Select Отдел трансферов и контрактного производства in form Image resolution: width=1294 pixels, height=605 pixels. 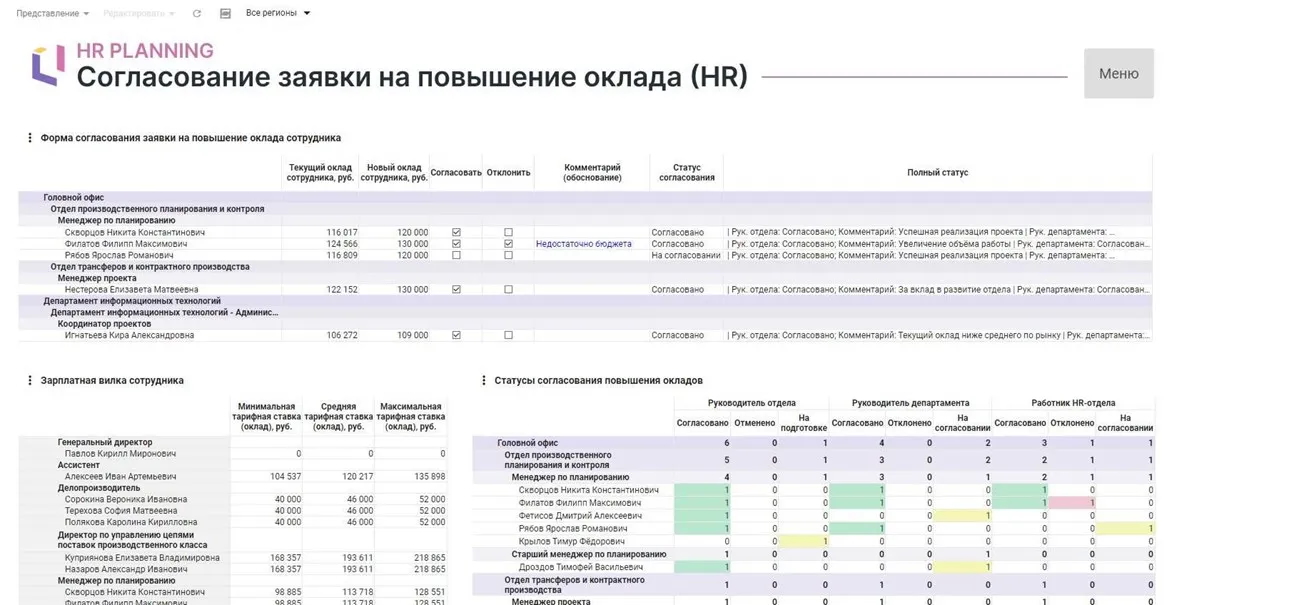[x=585, y=267]
